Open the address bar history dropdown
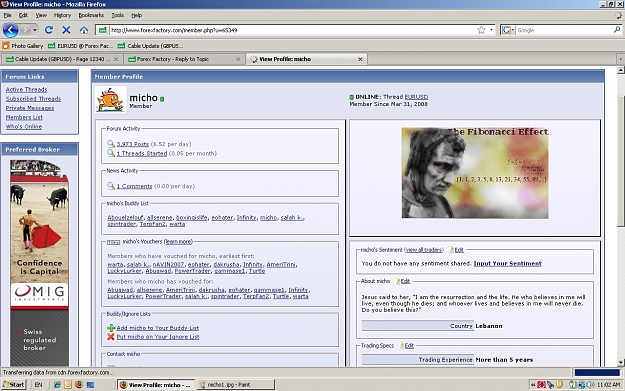The image size is (625, 391). coord(491,30)
